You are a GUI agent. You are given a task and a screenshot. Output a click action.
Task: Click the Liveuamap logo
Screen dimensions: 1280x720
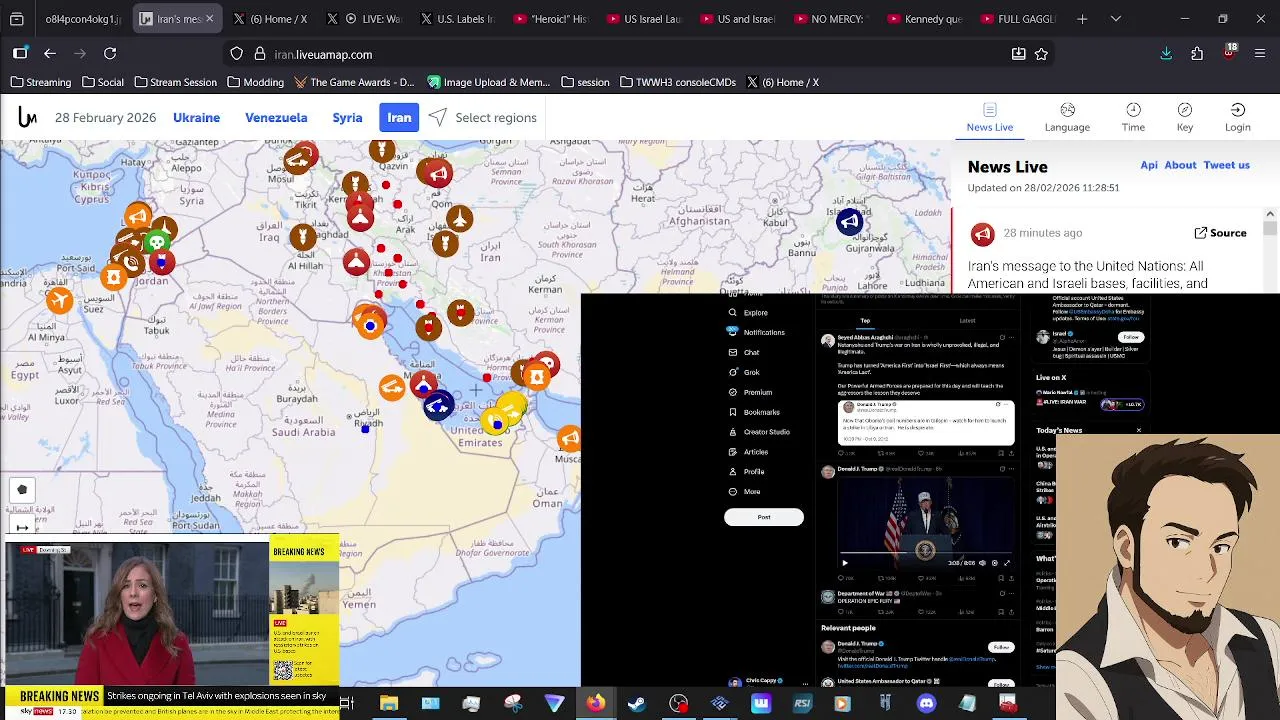click(x=27, y=118)
